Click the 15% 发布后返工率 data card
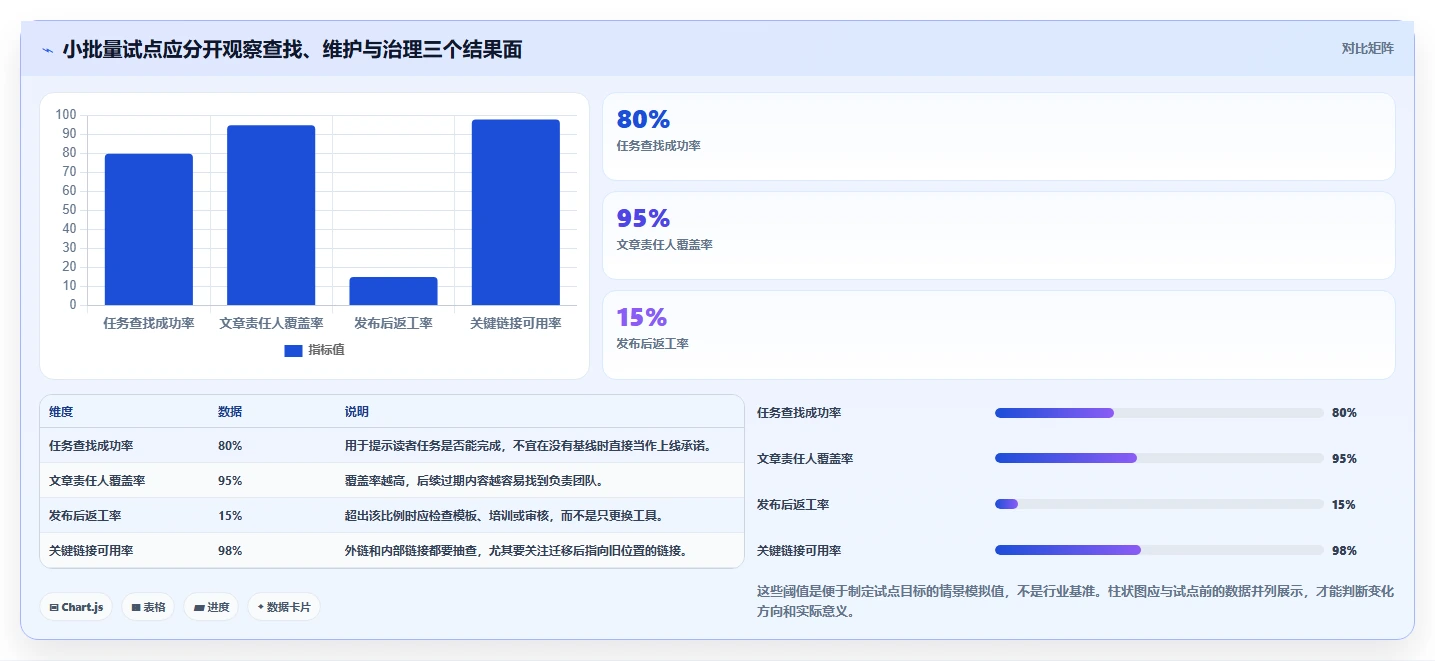The width and height of the screenshot is (1435, 661). tap(998, 335)
